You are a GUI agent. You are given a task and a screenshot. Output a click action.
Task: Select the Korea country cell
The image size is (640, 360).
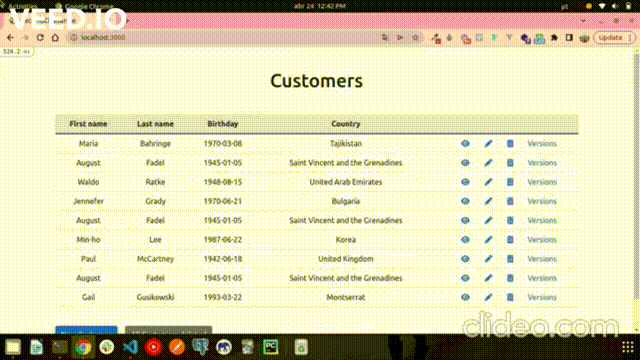pyautogui.click(x=346, y=240)
